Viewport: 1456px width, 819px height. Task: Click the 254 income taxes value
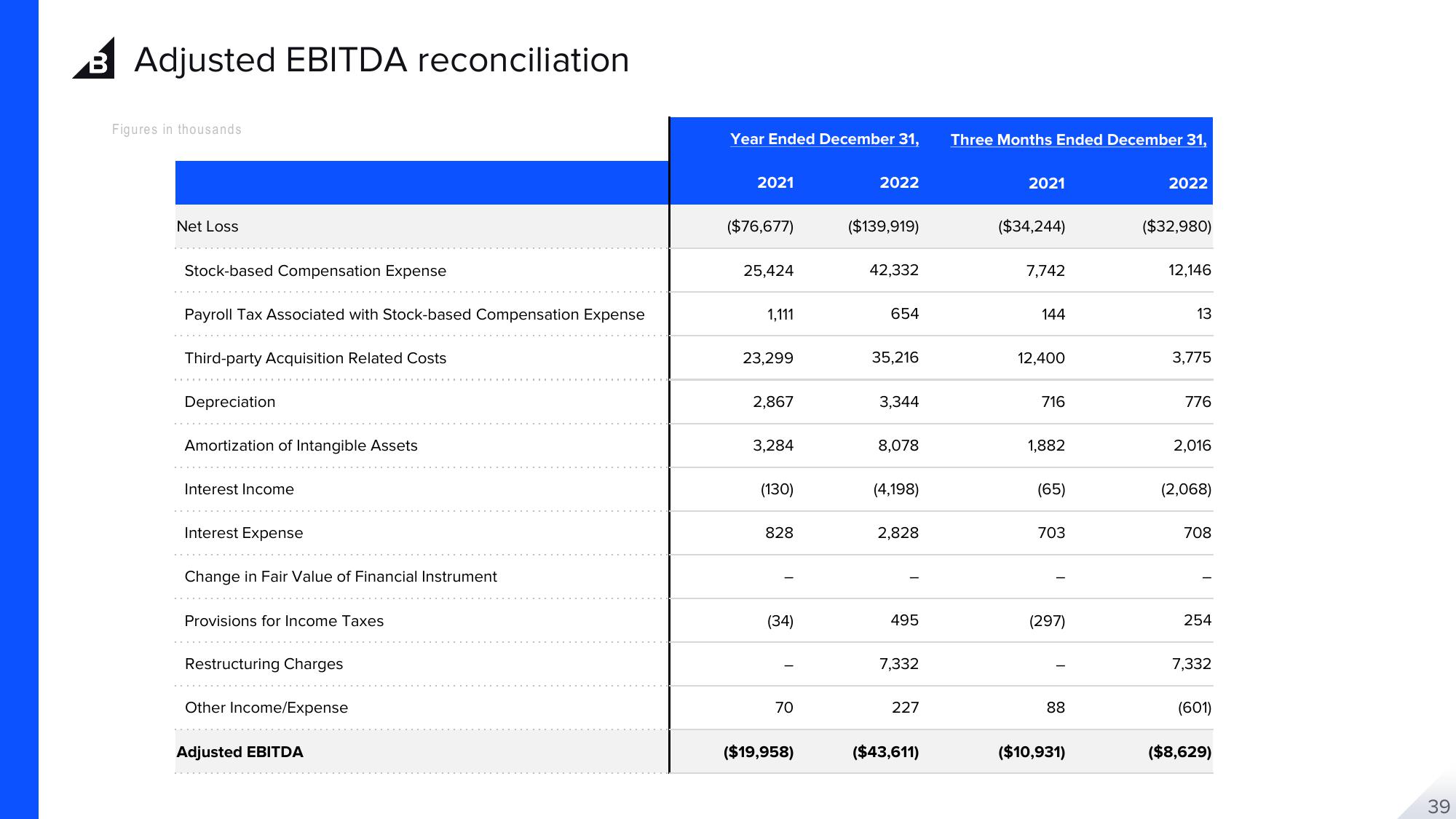1198,620
